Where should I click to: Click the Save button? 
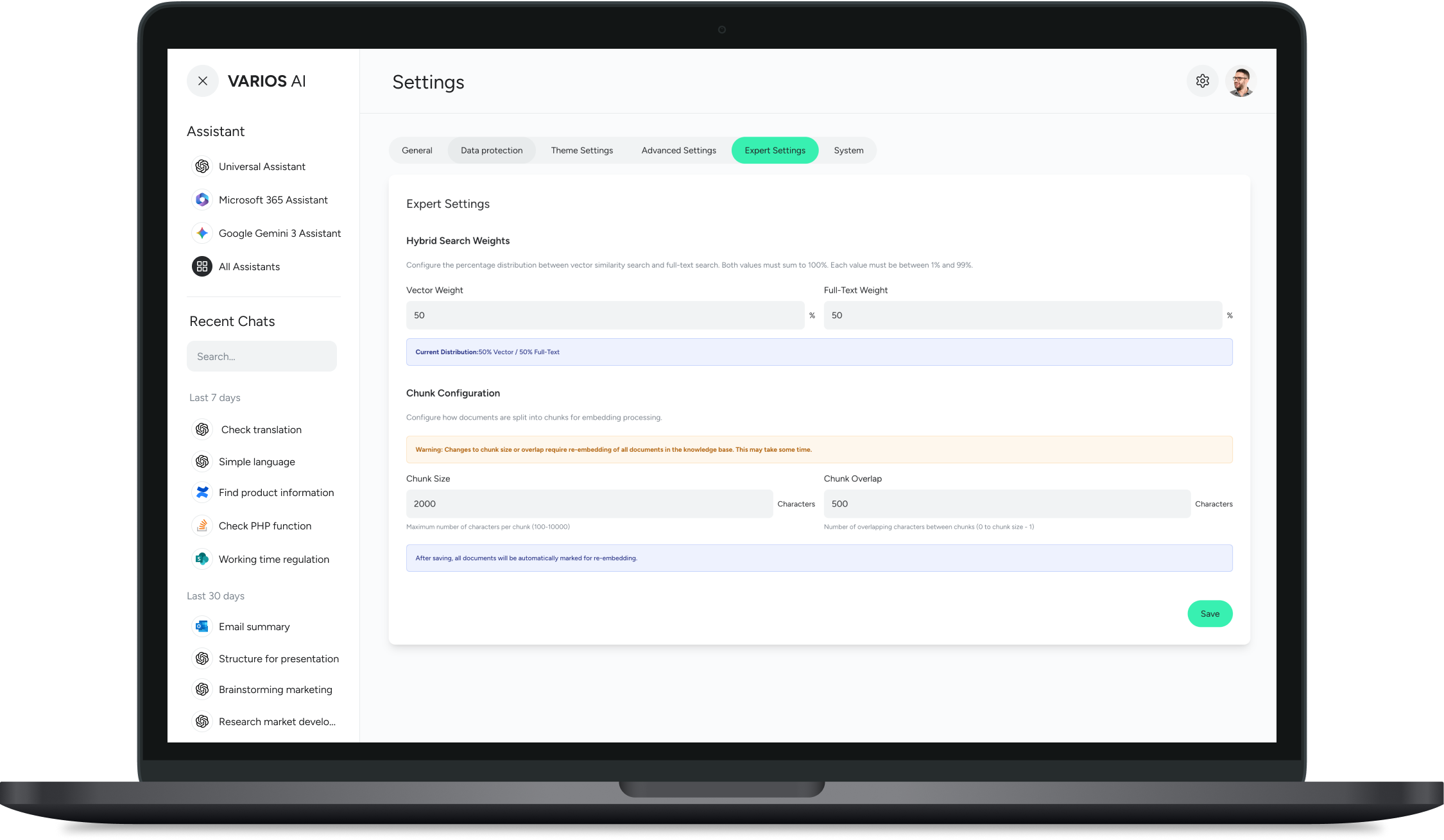click(x=1210, y=613)
